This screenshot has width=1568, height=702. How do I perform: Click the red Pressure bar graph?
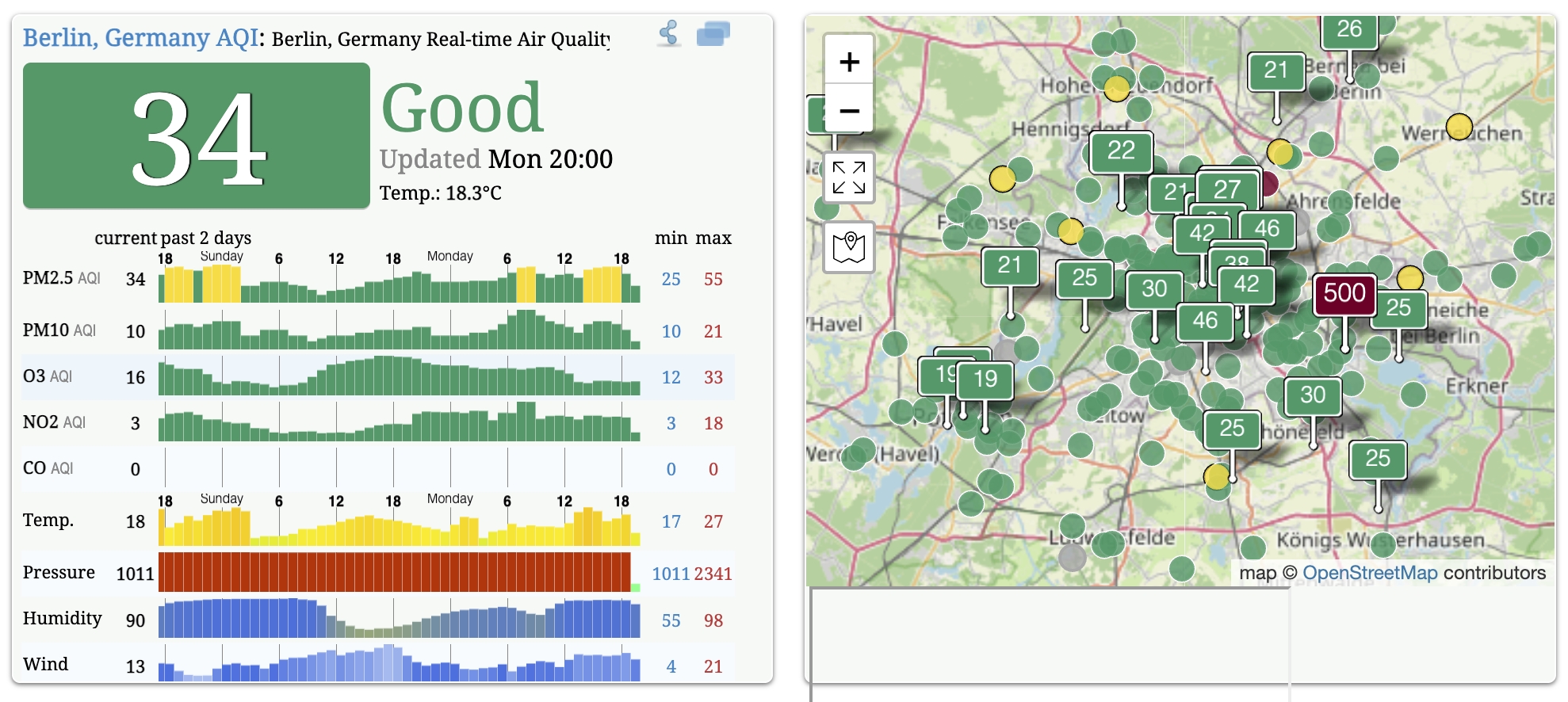click(x=395, y=572)
